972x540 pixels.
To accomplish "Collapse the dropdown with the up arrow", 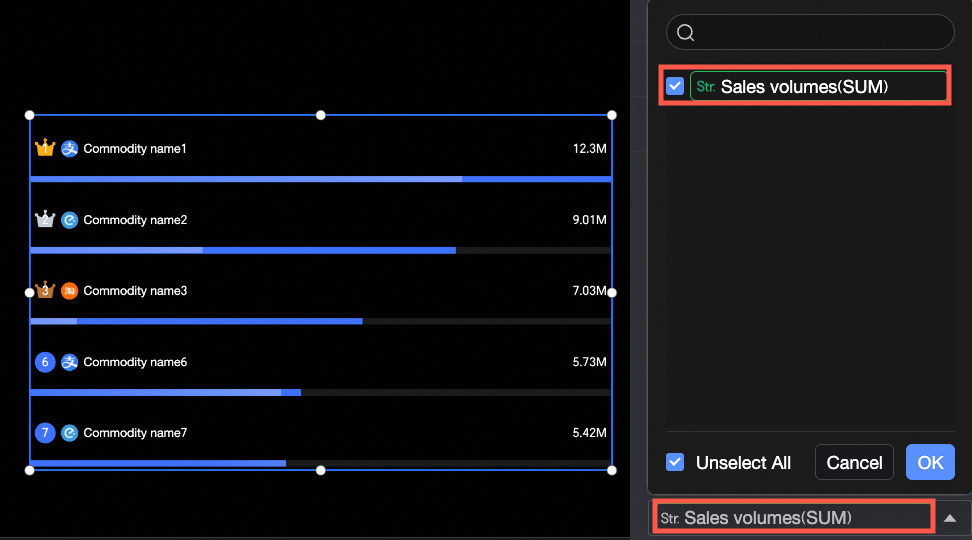I will click(950, 518).
